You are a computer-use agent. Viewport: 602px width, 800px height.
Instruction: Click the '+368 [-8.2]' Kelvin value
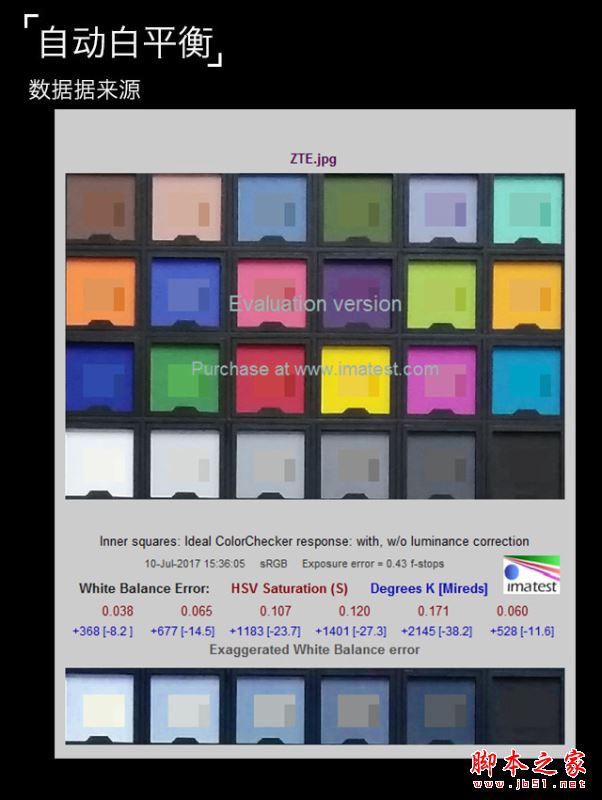pos(103,631)
